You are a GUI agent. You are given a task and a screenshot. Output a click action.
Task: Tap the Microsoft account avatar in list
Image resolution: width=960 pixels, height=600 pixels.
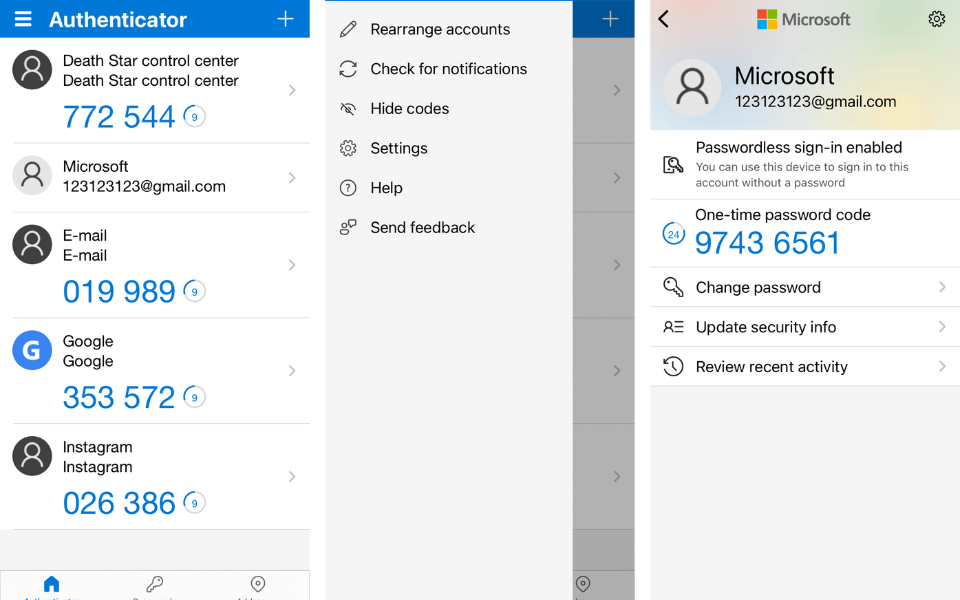[x=32, y=176]
